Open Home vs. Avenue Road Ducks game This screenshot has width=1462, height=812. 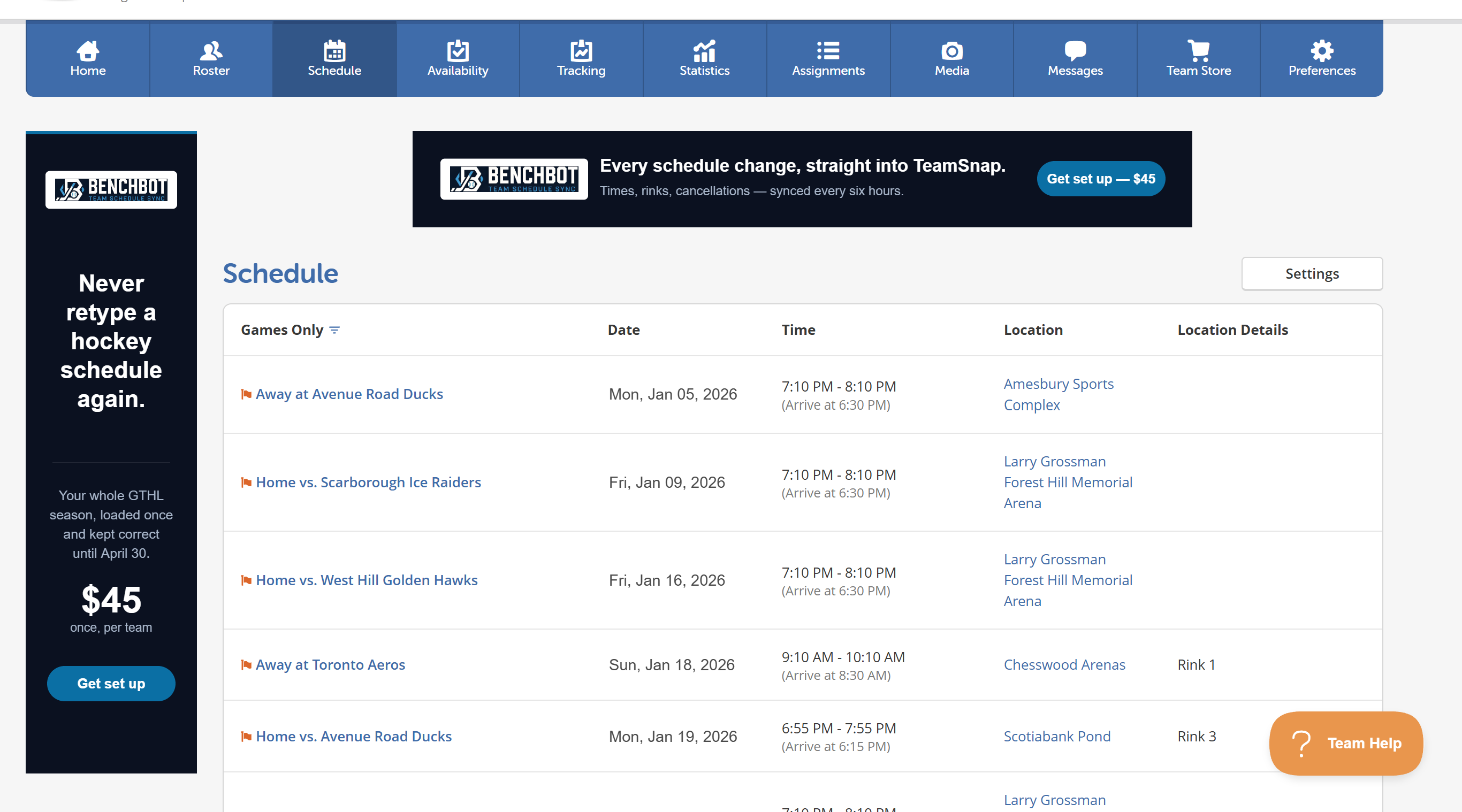354,736
